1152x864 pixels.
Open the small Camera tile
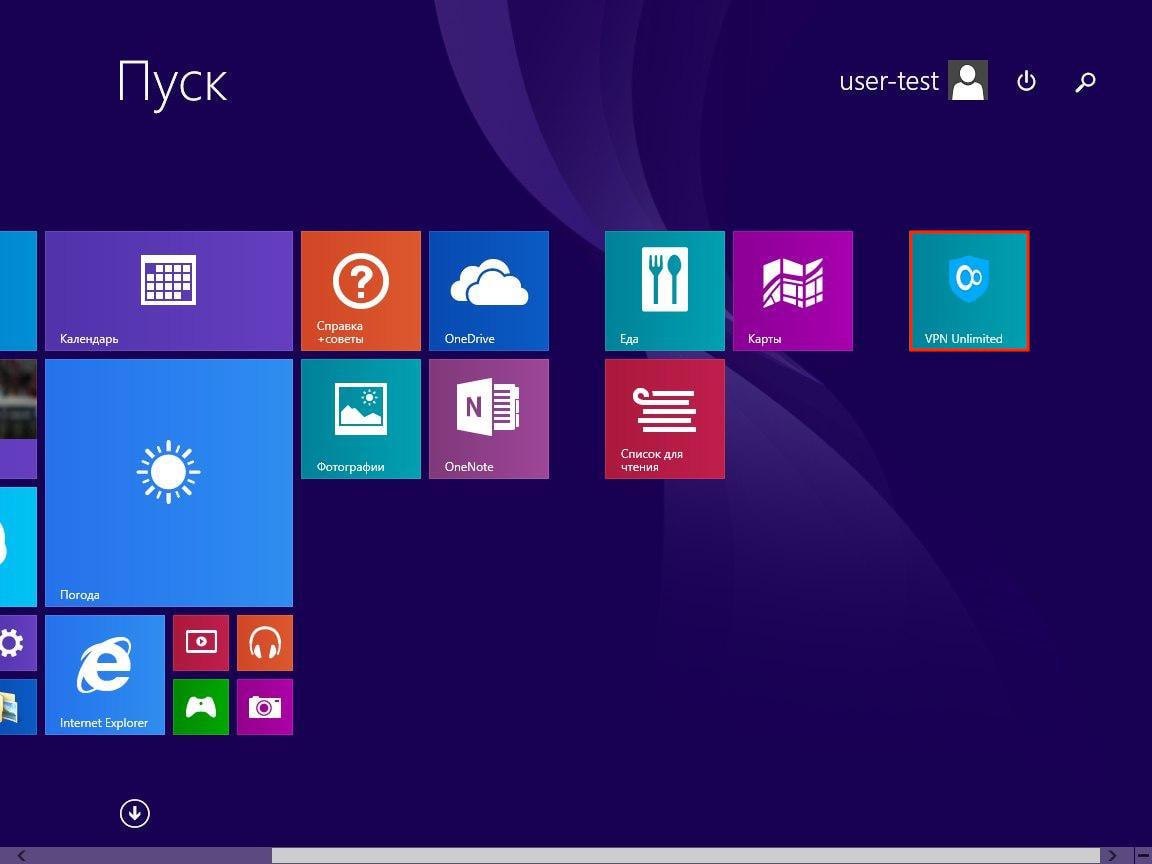pos(264,707)
